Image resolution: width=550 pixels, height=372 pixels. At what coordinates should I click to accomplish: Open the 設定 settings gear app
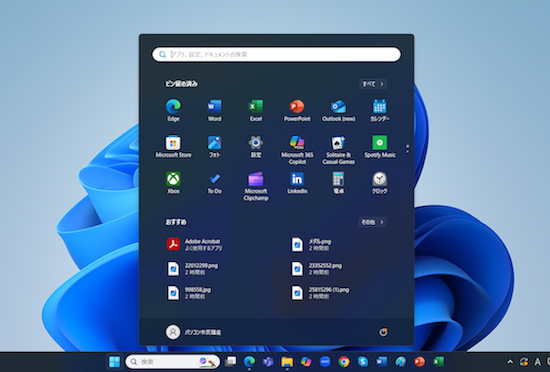256,147
